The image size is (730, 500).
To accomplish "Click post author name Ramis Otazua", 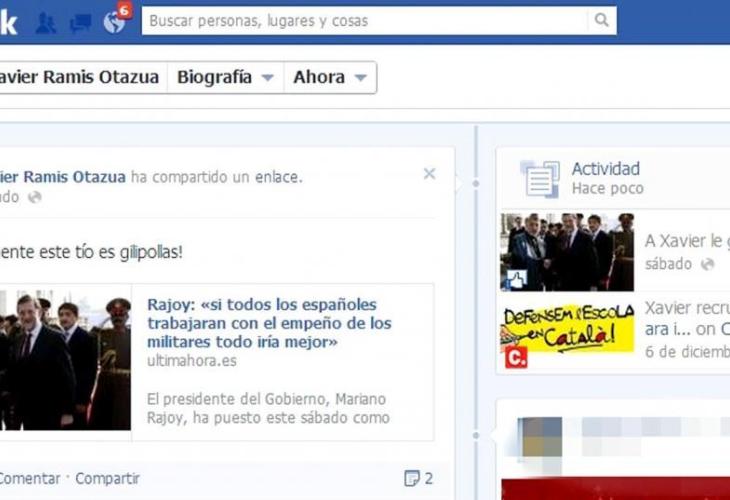I will click(x=62, y=177).
